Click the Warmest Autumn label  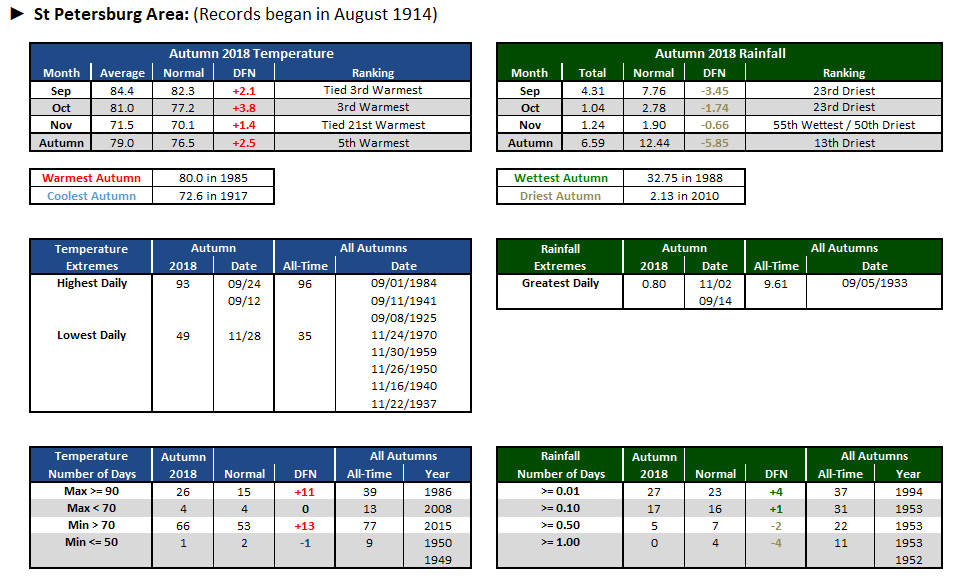point(91,178)
